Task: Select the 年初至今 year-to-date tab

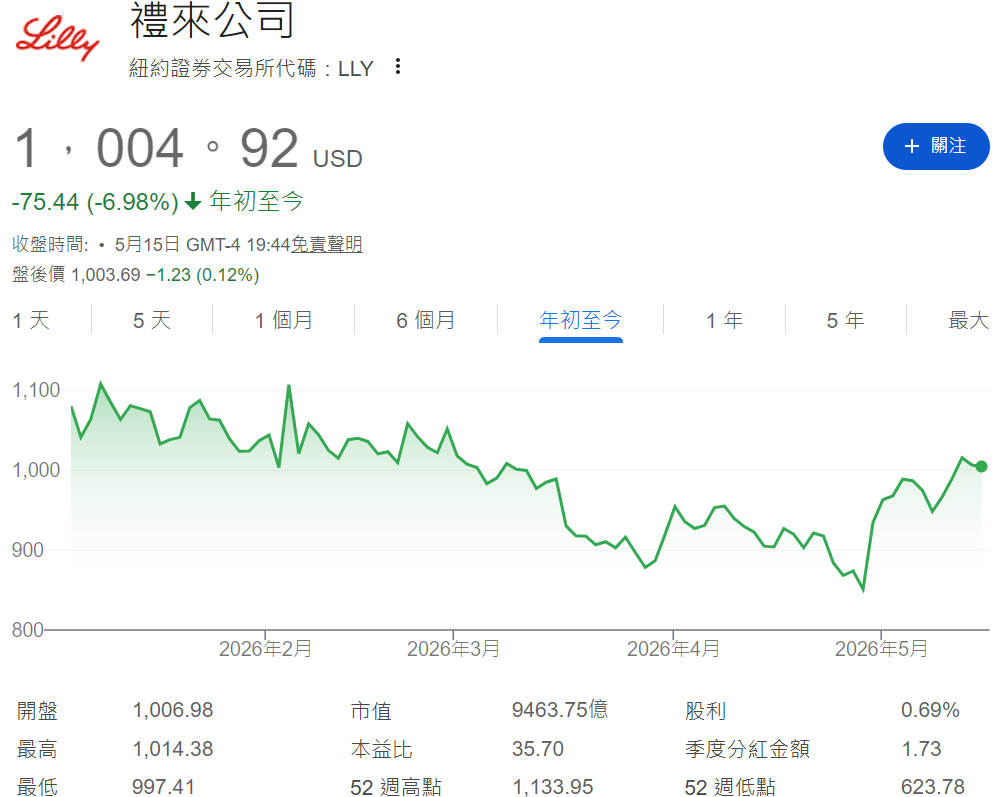Action: point(580,320)
